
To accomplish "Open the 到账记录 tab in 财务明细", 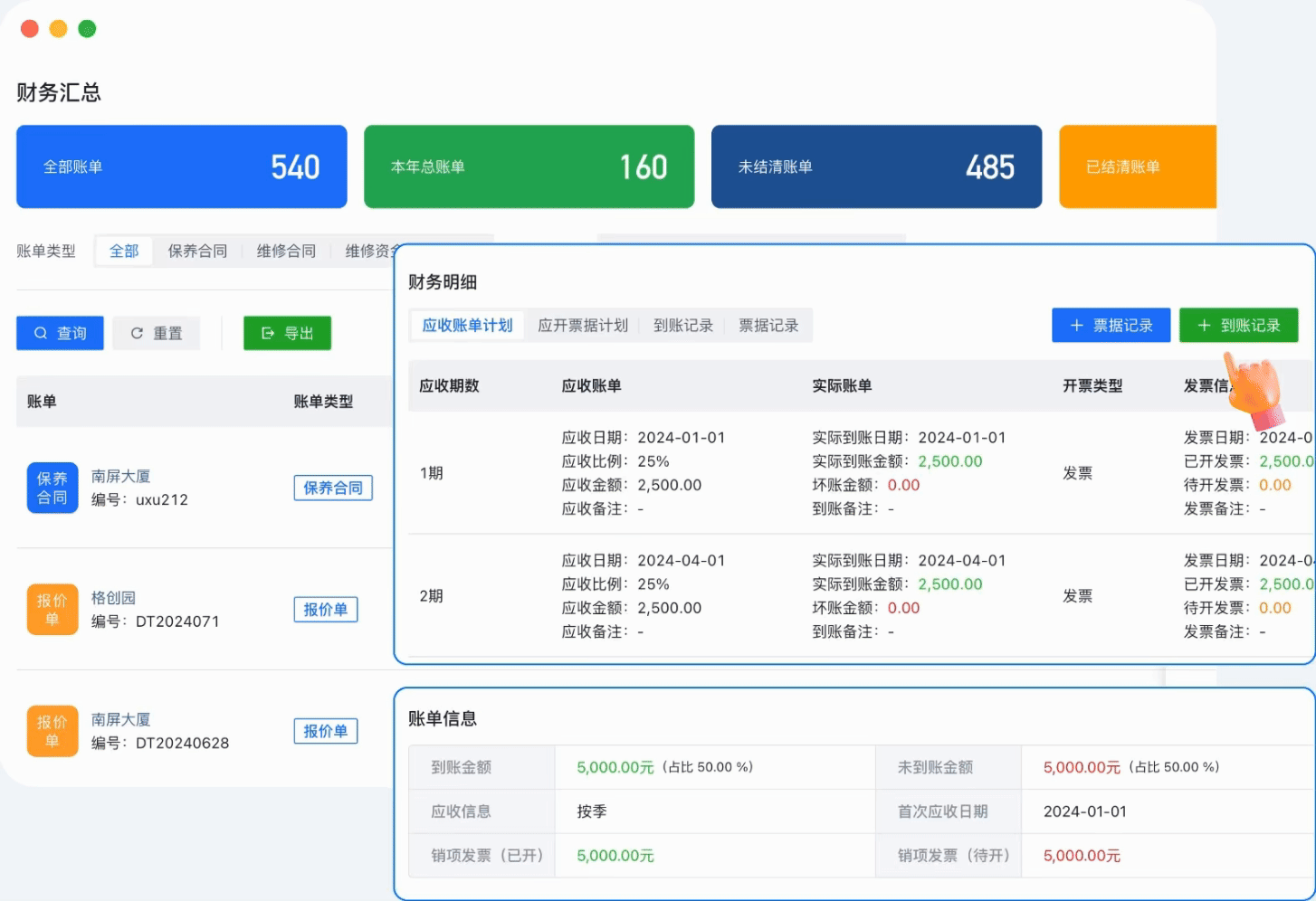I will (x=683, y=325).
